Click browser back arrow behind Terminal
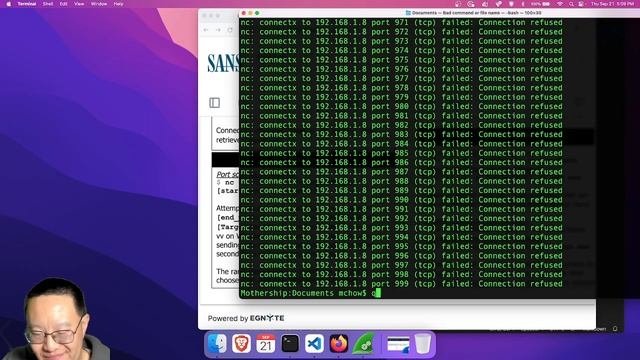Screen dimensions: 640x360 [206, 30]
